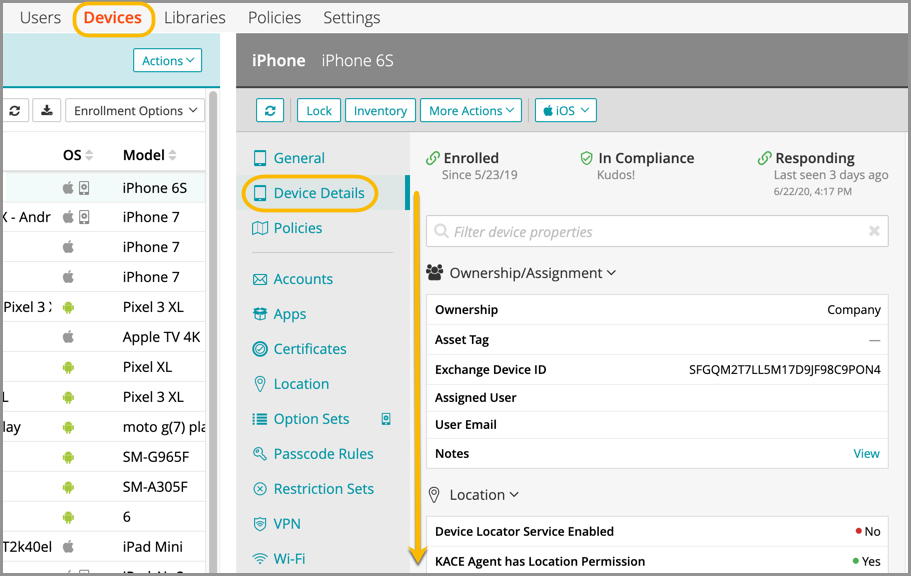Open the Apps section in sidebar
This screenshot has width=911, height=576.
289,314
